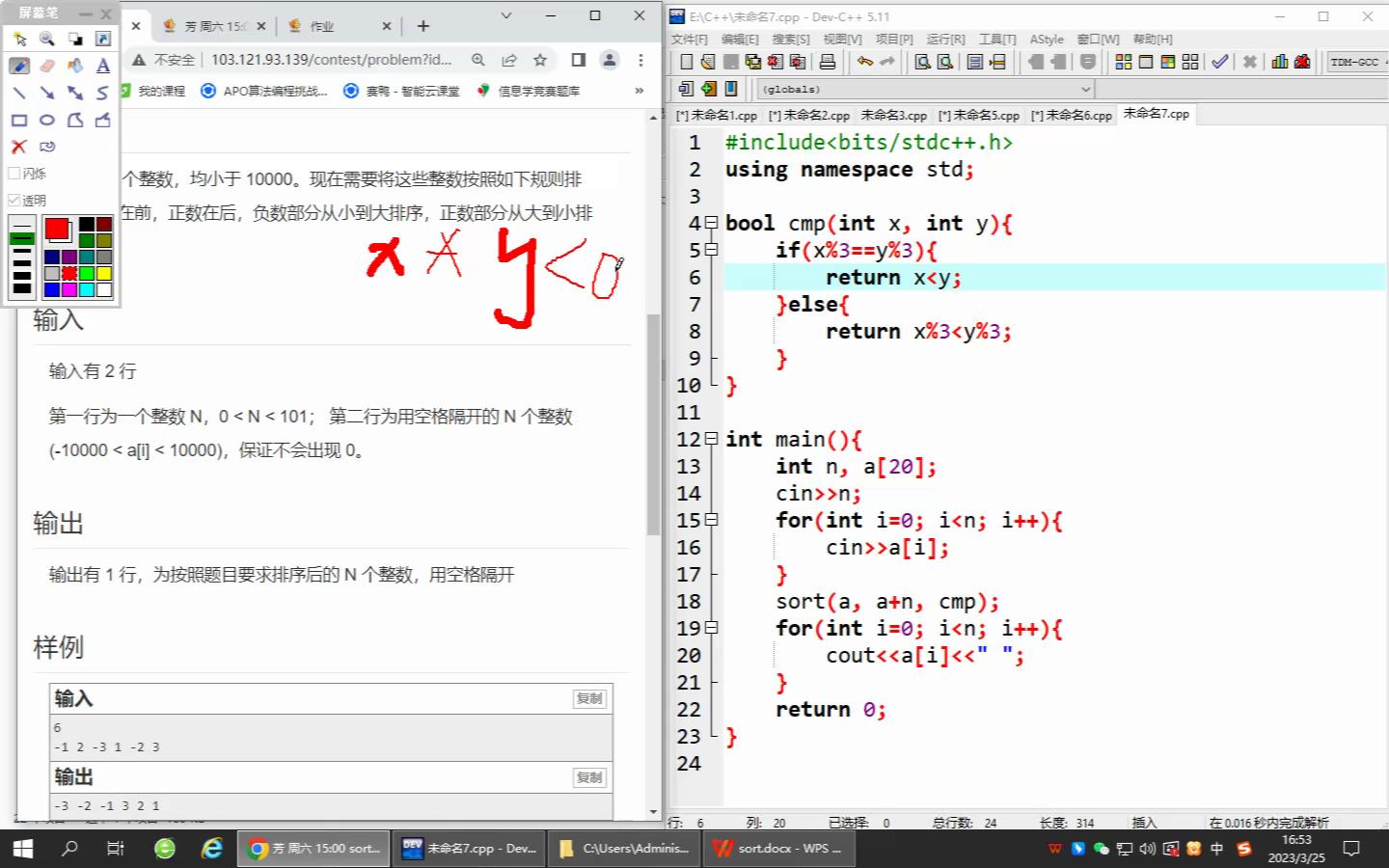This screenshot has height=868, width=1389.
Task: Open a new Chrome tab with plus button
Action: pos(423,26)
